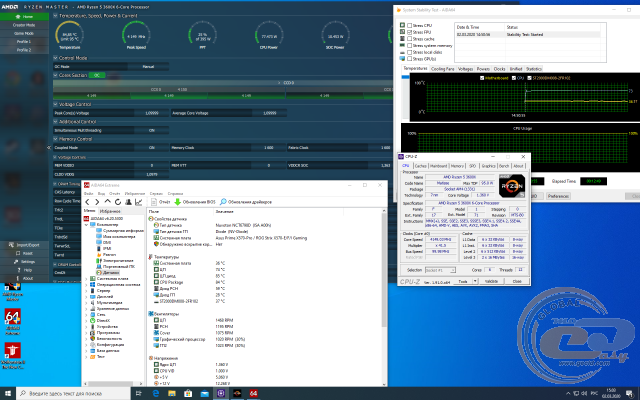The height and width of the screenshot is (400, 640).
Task: Select Profile 1 in Ryzen Master
Action: pos(24,42)
